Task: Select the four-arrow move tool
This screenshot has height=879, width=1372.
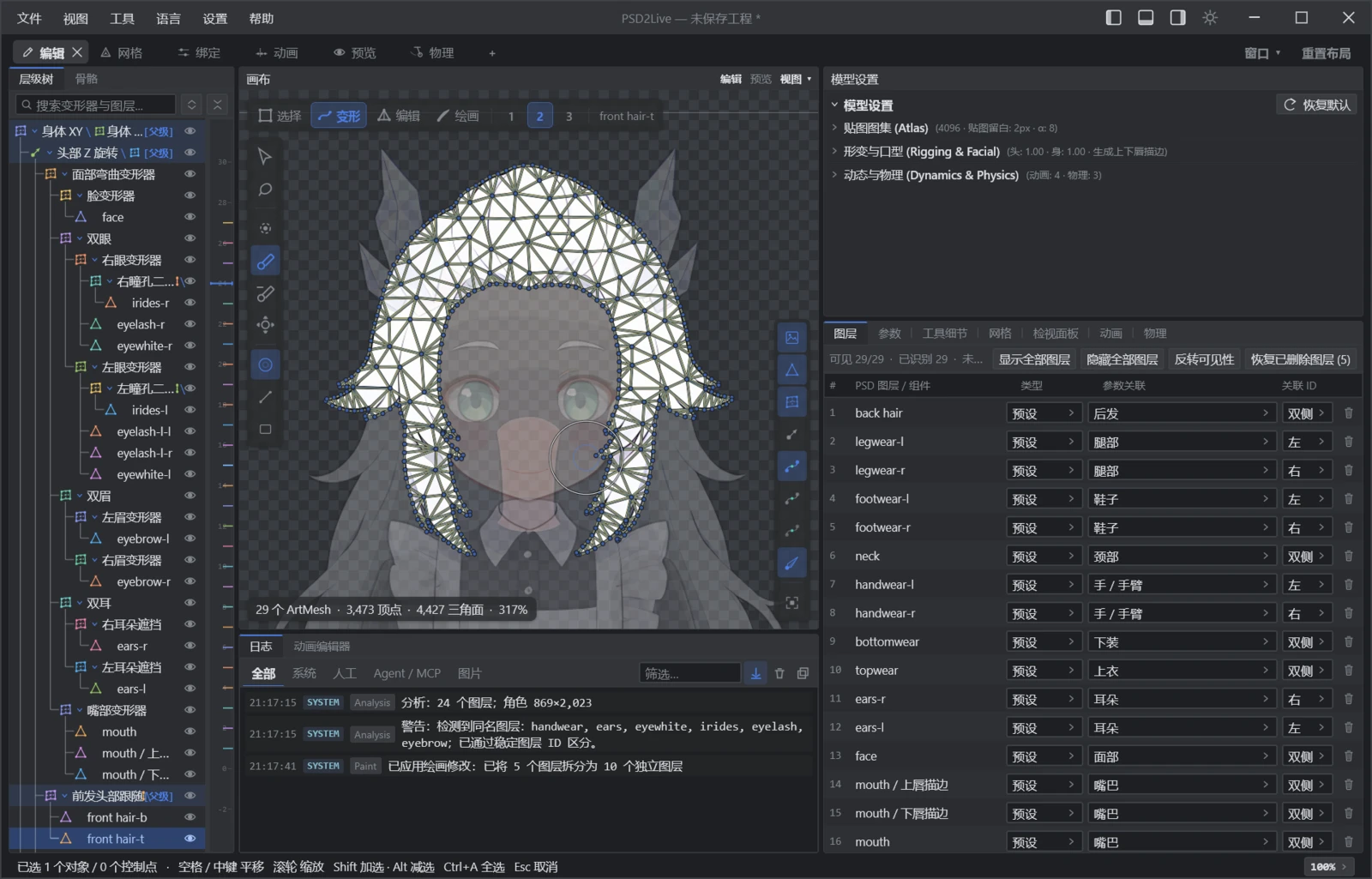Action: pyautogui.click(x=265, y=324)
